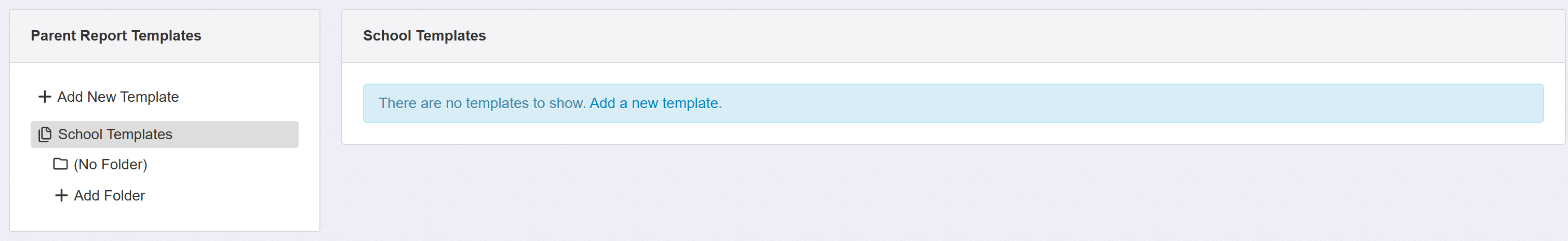1568x241 pixels.
Task: Click the folder icon beside (No Folder)
Action: click(60, 164)
